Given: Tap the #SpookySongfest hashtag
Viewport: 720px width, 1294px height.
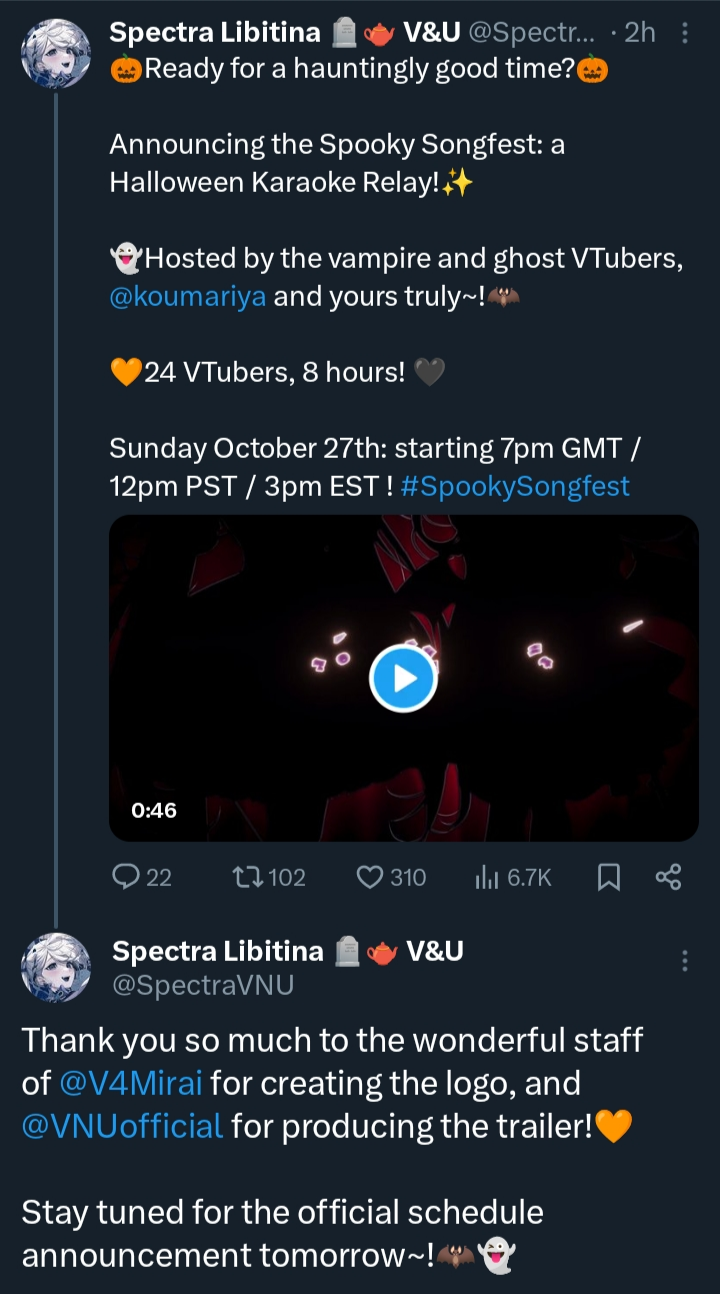Looking at the screenshot, I should click(515, 487).
